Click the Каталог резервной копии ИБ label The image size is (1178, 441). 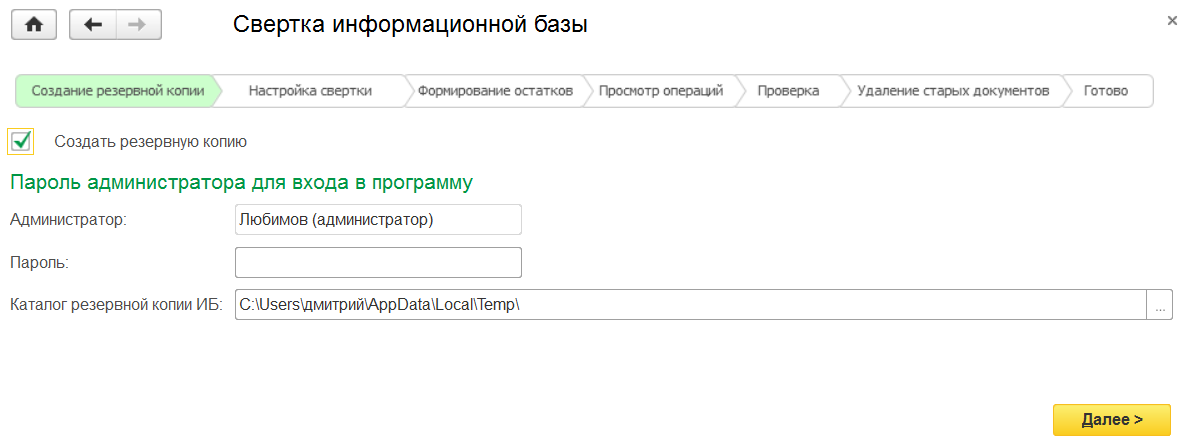tap(115, 305)
